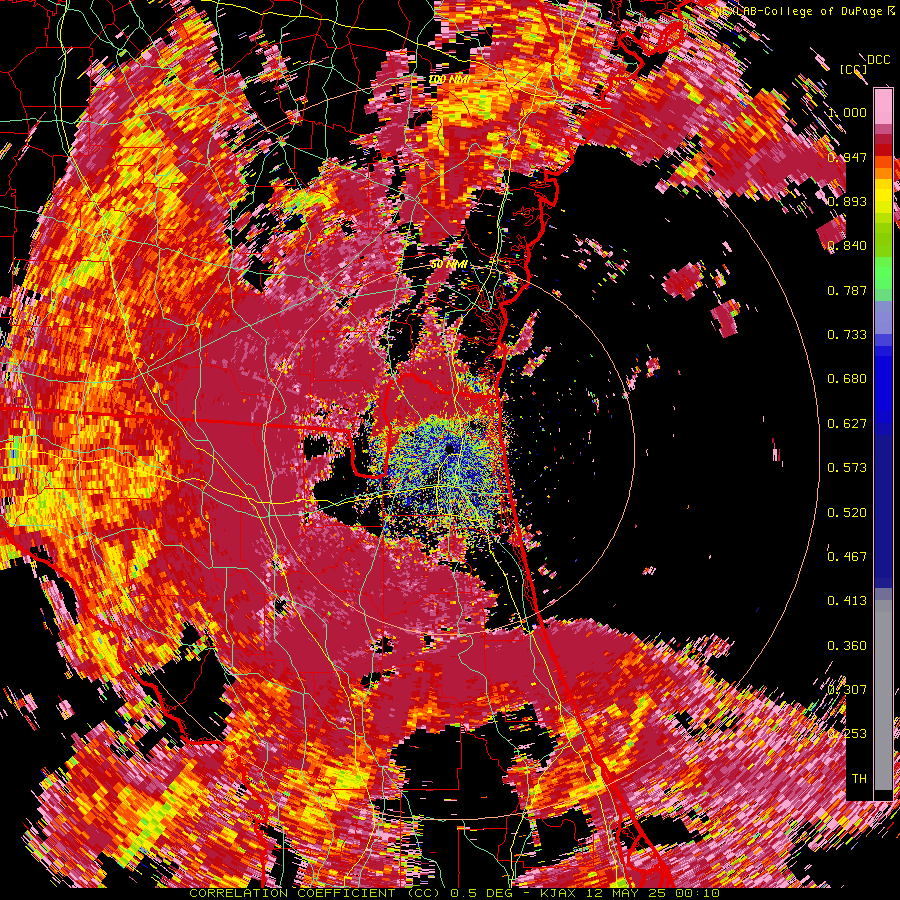Select the 0.787 legend value
900x900 pixels.
pyautogui.click(x=847, y=290)
